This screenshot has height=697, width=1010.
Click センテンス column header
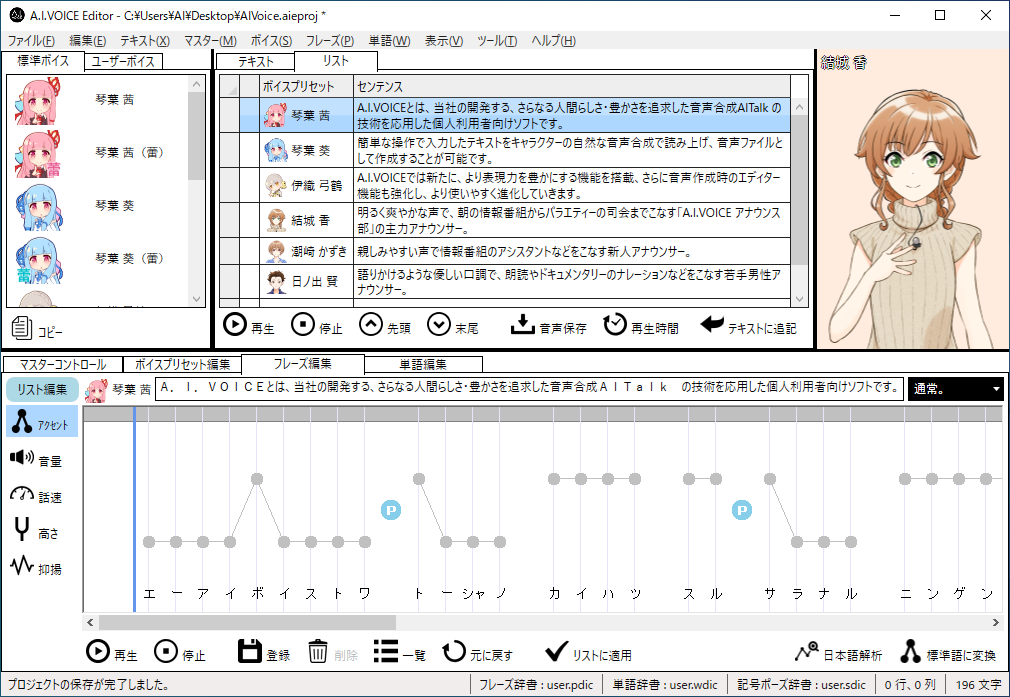[571, 86]
